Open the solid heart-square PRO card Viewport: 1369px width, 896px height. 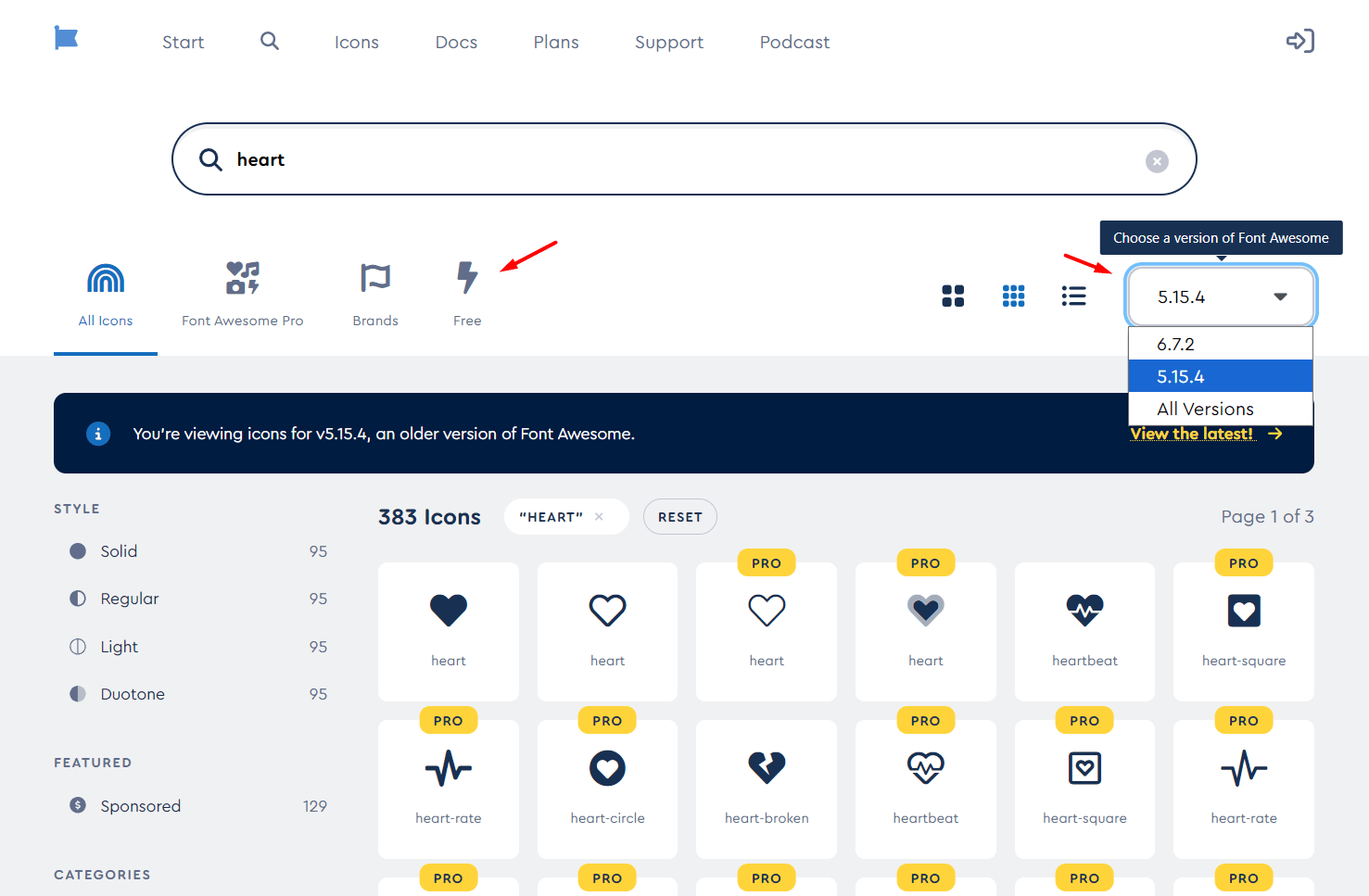tap(1244, 632)
